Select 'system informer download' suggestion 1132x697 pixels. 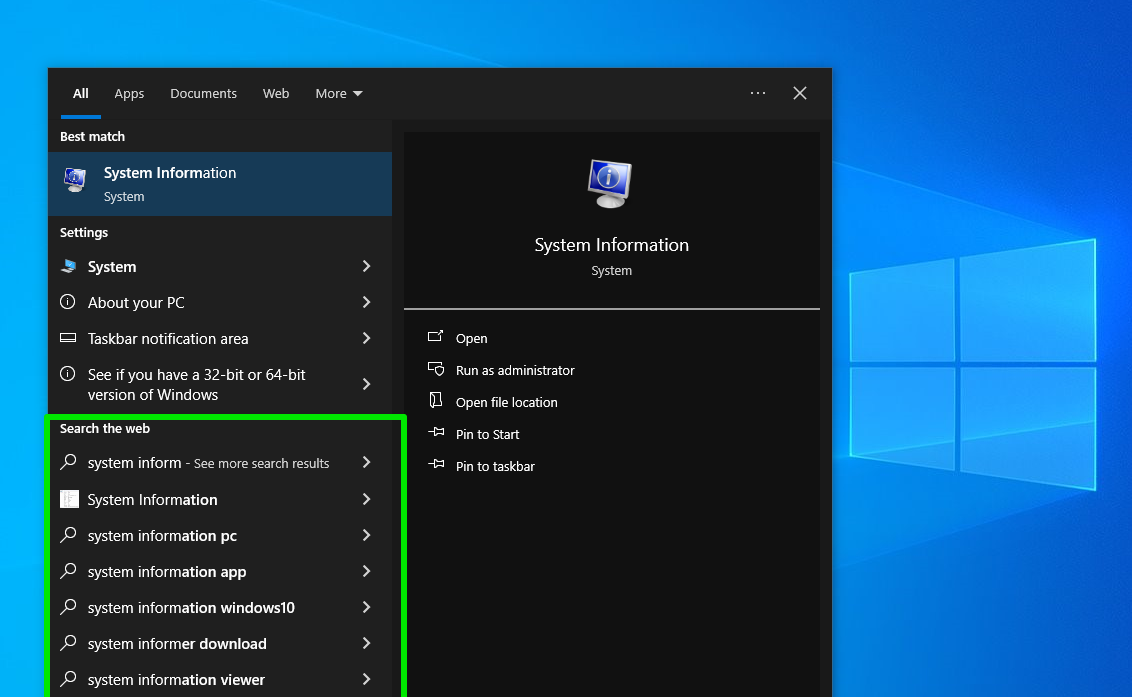[220, 644]
